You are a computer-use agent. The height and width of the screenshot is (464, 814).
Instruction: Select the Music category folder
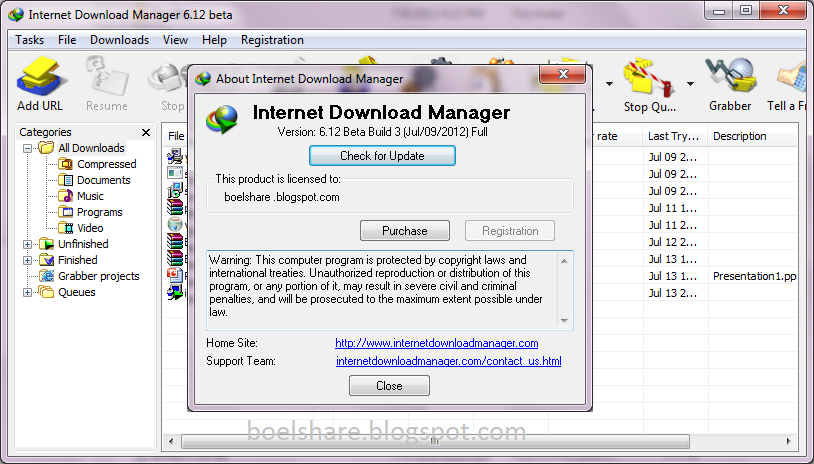[81, 196]
